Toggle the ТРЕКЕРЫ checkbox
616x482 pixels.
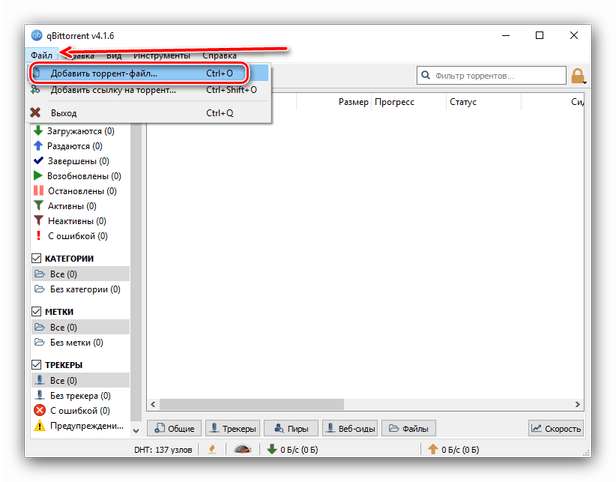37,365
